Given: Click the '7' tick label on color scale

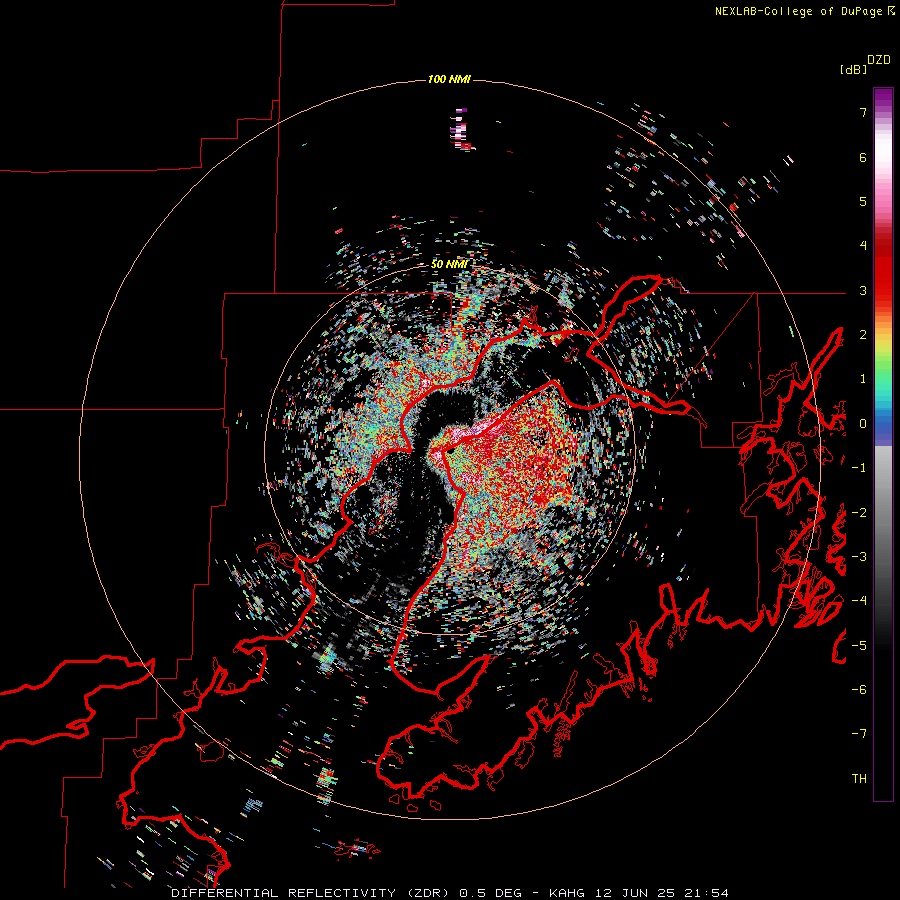Looking at the screenshot, I should 863,112.
